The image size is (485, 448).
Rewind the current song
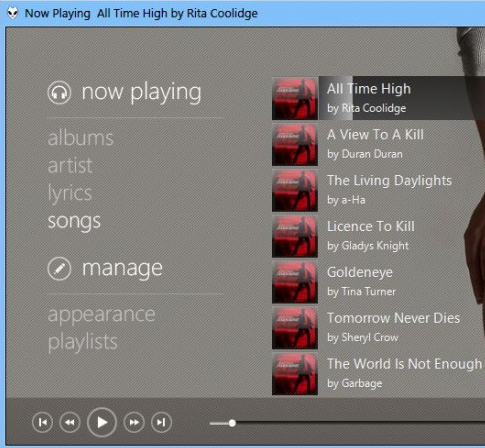70,422
